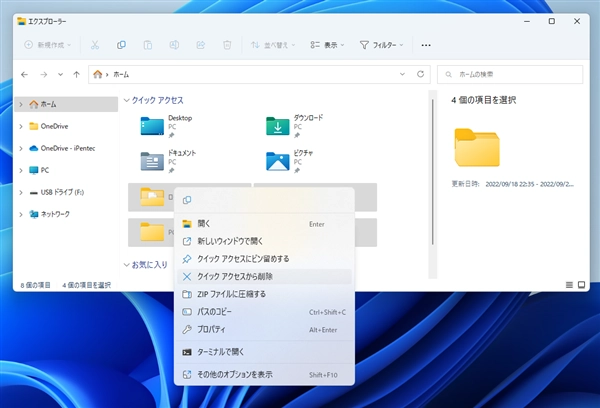Click the Share icon in toolbar
600x408 pixels.
point(201,45)
